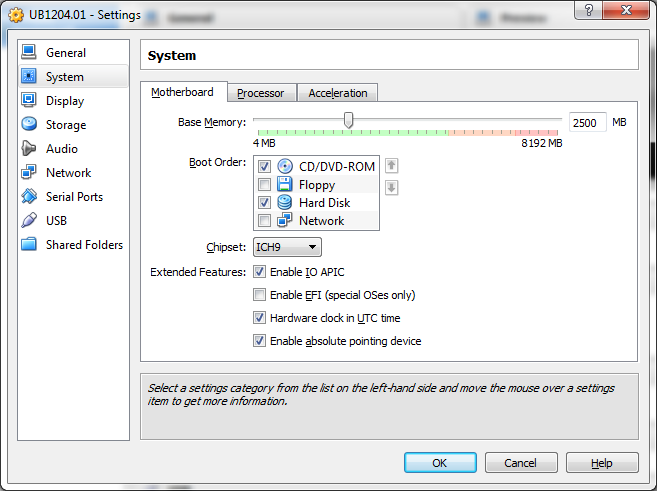Open the Audio settings headphone icon

28,149
